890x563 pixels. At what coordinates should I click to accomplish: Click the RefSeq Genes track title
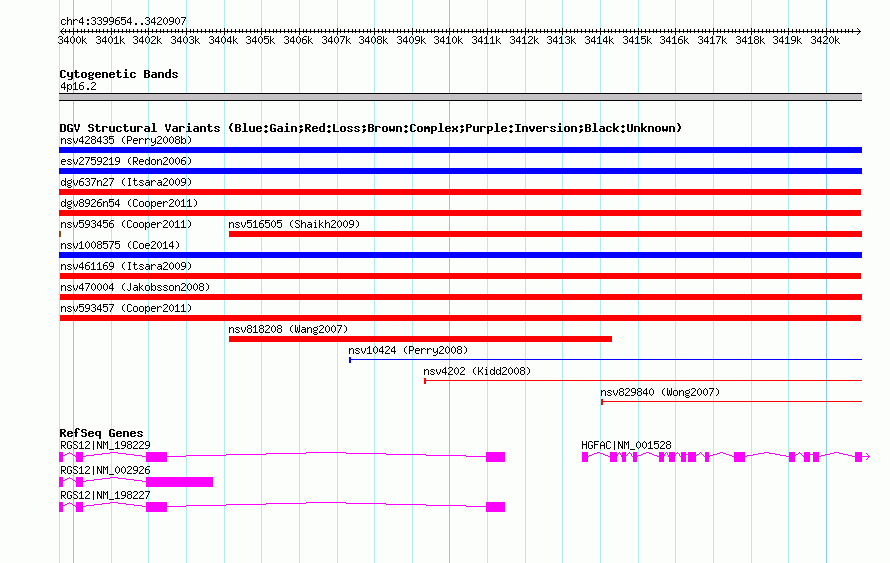click(x=101, y=433)
